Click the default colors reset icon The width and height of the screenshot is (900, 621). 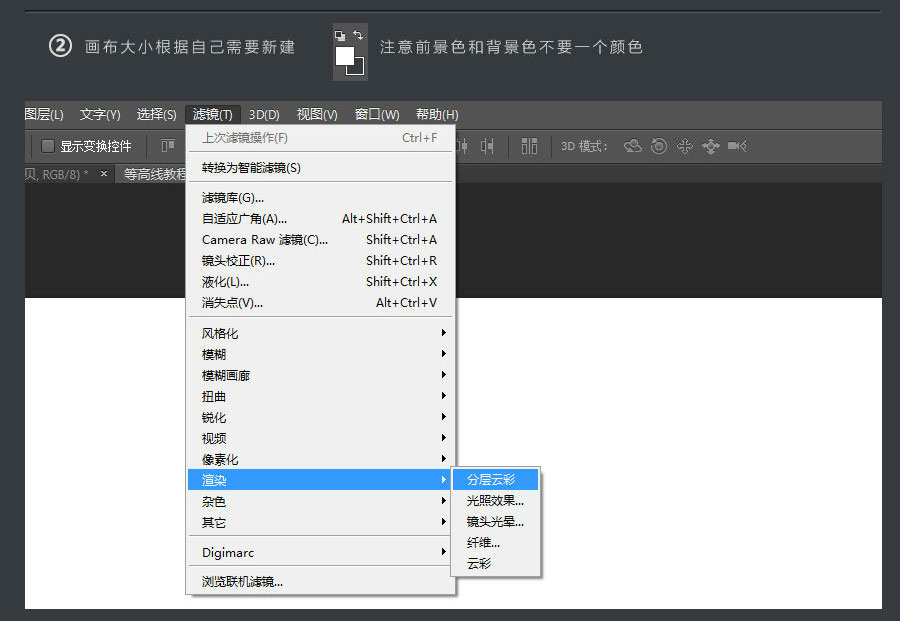(340, 36)
